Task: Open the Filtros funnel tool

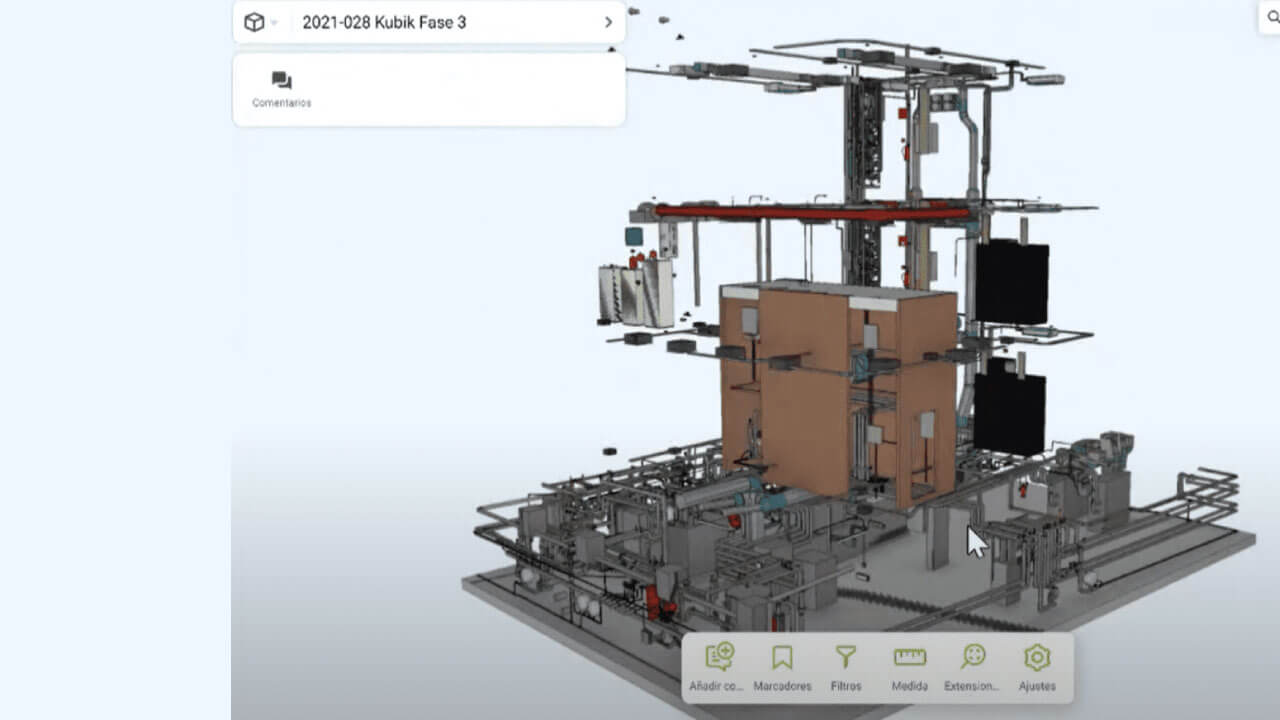Action: click(x=846, y=667)
